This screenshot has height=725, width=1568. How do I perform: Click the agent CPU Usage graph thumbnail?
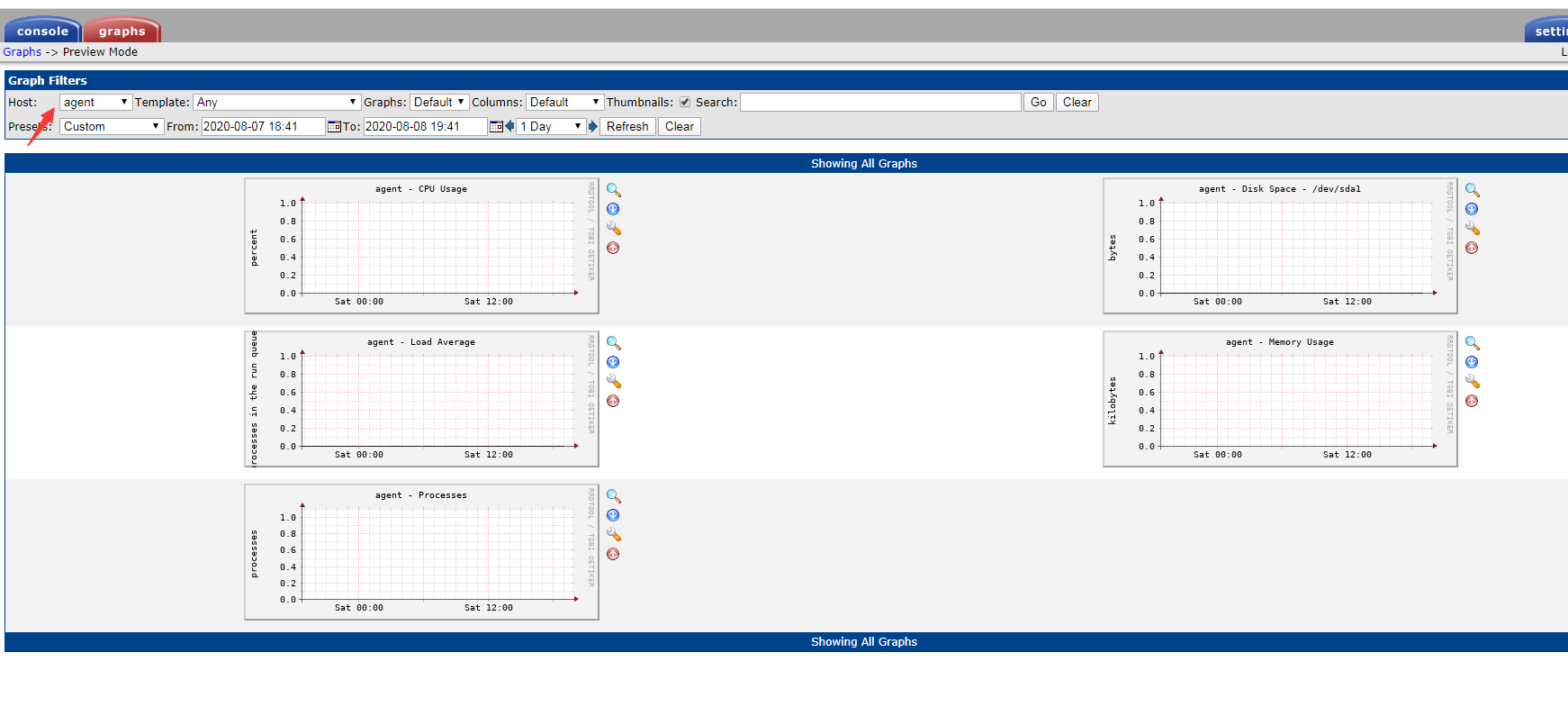[x=421, y=246]
